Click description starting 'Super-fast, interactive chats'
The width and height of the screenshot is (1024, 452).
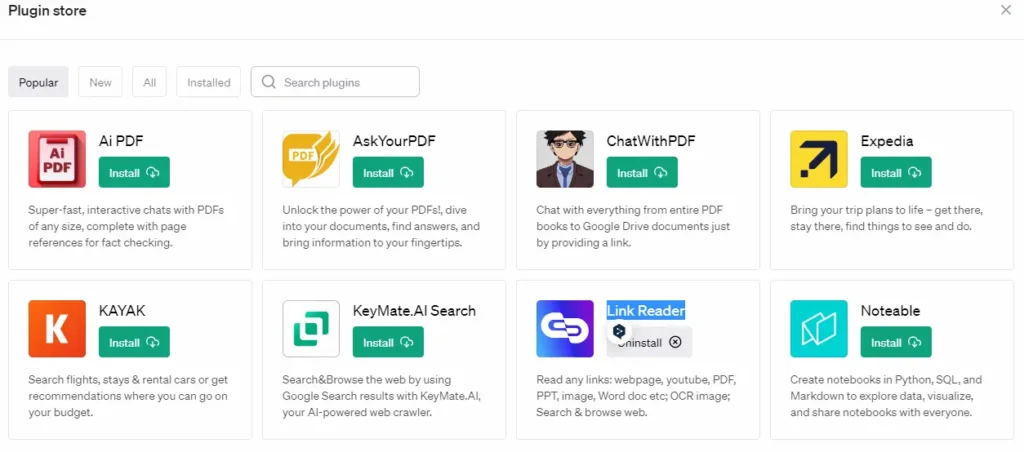pyautogui.click(x=126, y=227)
